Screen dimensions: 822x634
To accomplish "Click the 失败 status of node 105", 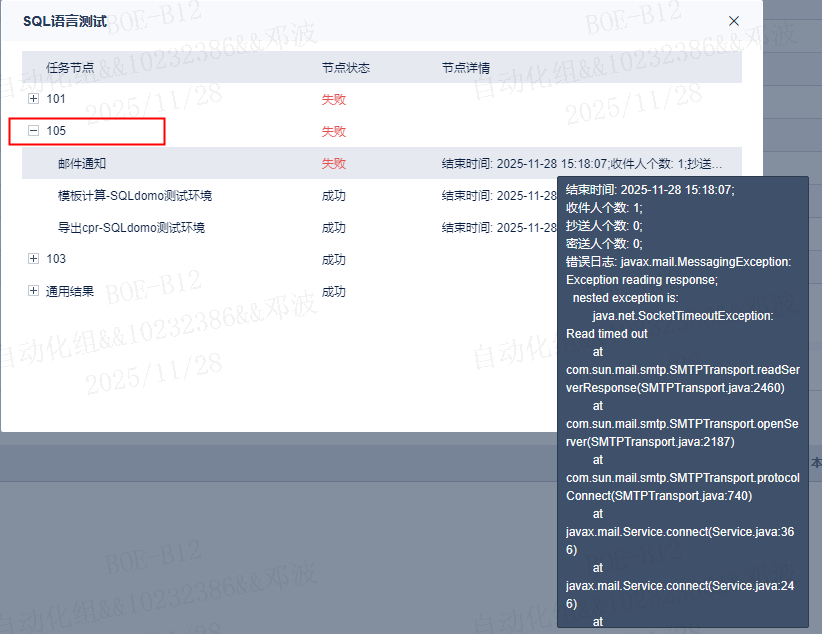I will point(333,131).
